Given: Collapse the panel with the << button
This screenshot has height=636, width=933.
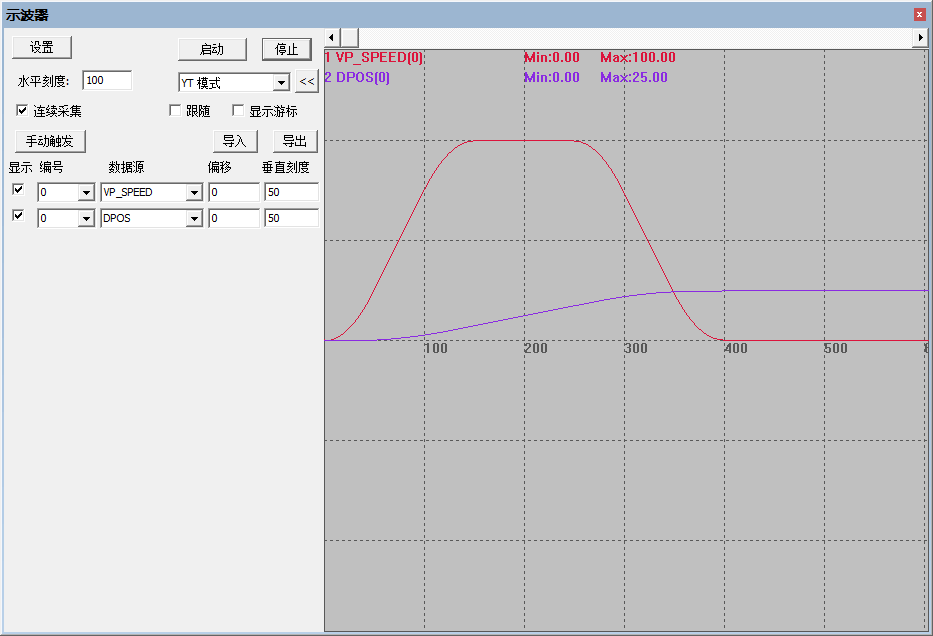Looking at the screenshot, I should pyautogui.click(x=307, y=81).
